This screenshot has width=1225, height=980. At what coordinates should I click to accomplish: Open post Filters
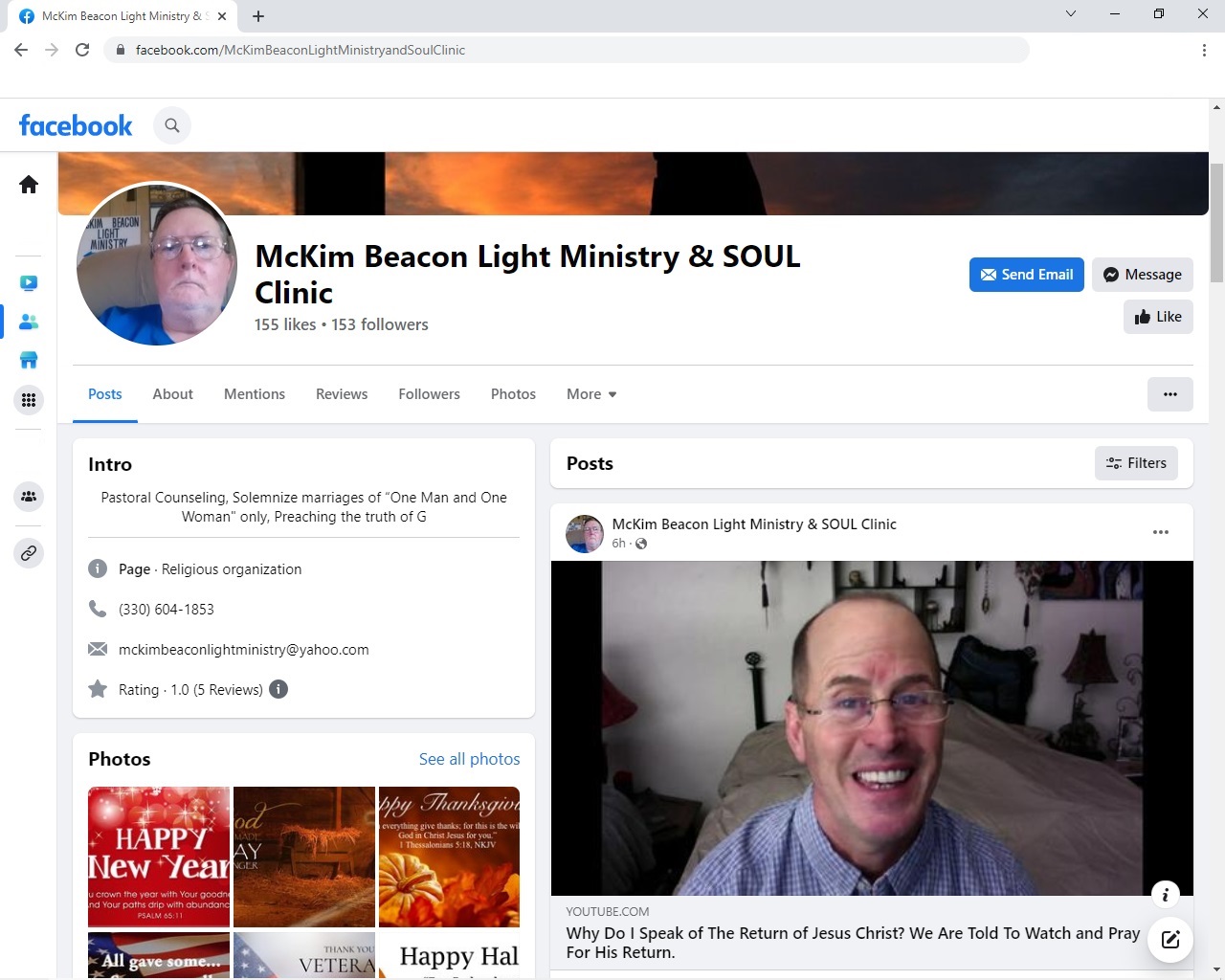tap(1137, 463)
